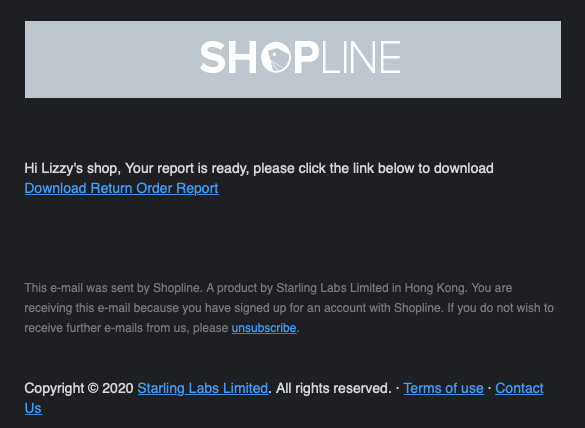
Task: Click the word "Copyright" in the footer
Action: click(x=54, y=388)
